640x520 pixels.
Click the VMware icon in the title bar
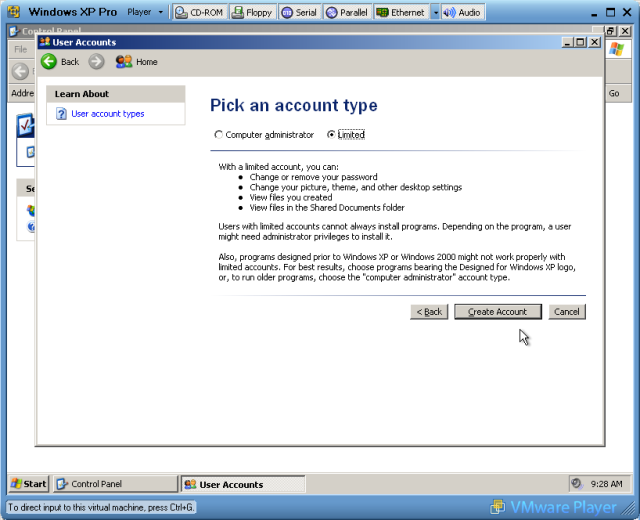14,12
